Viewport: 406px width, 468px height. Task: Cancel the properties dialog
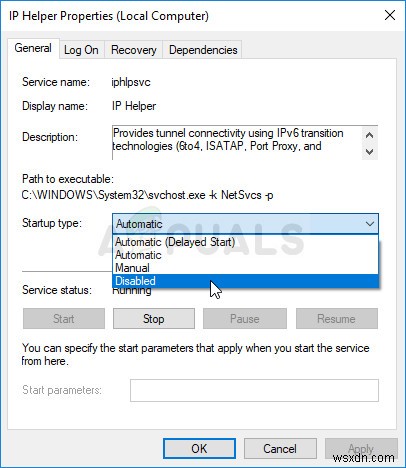(280, 449)
